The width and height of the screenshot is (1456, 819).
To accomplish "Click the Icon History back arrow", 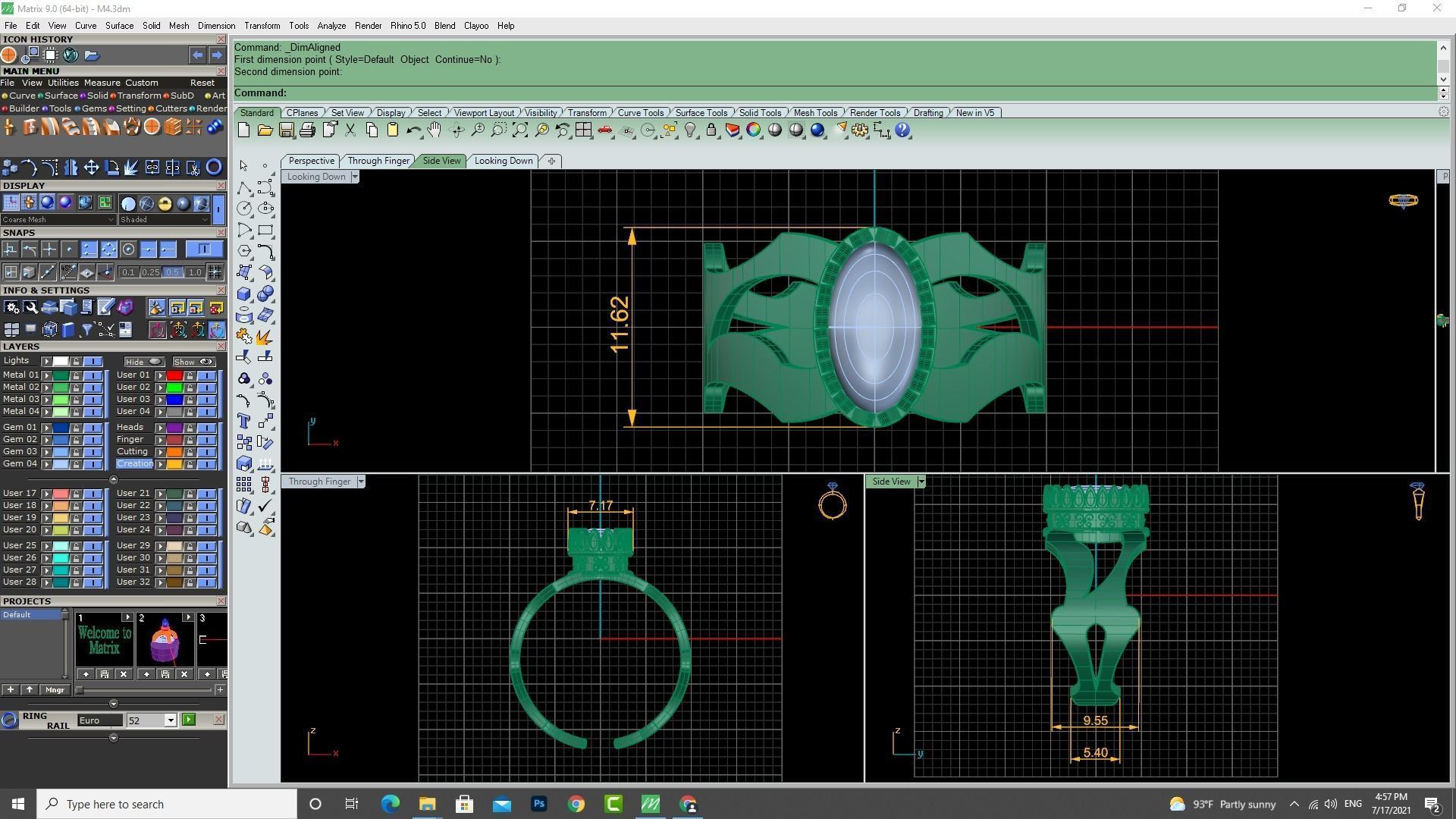I will click(x=197, y=55).
